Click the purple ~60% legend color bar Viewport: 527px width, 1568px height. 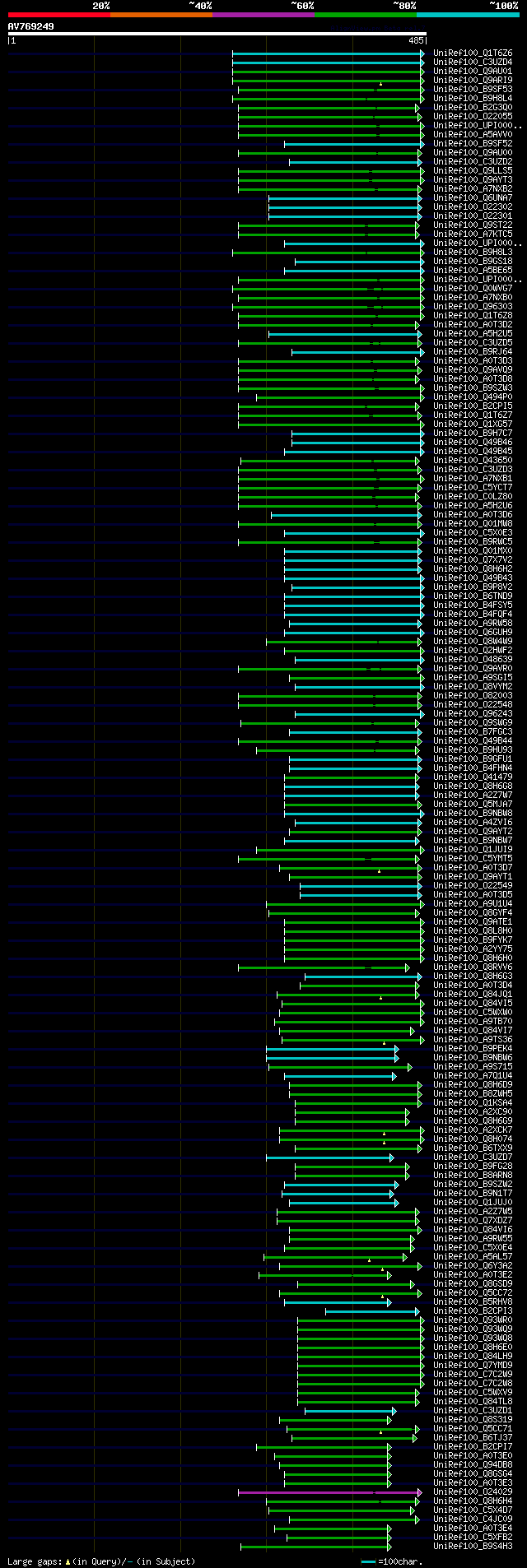pyautogui.click(x=263, y=15)
